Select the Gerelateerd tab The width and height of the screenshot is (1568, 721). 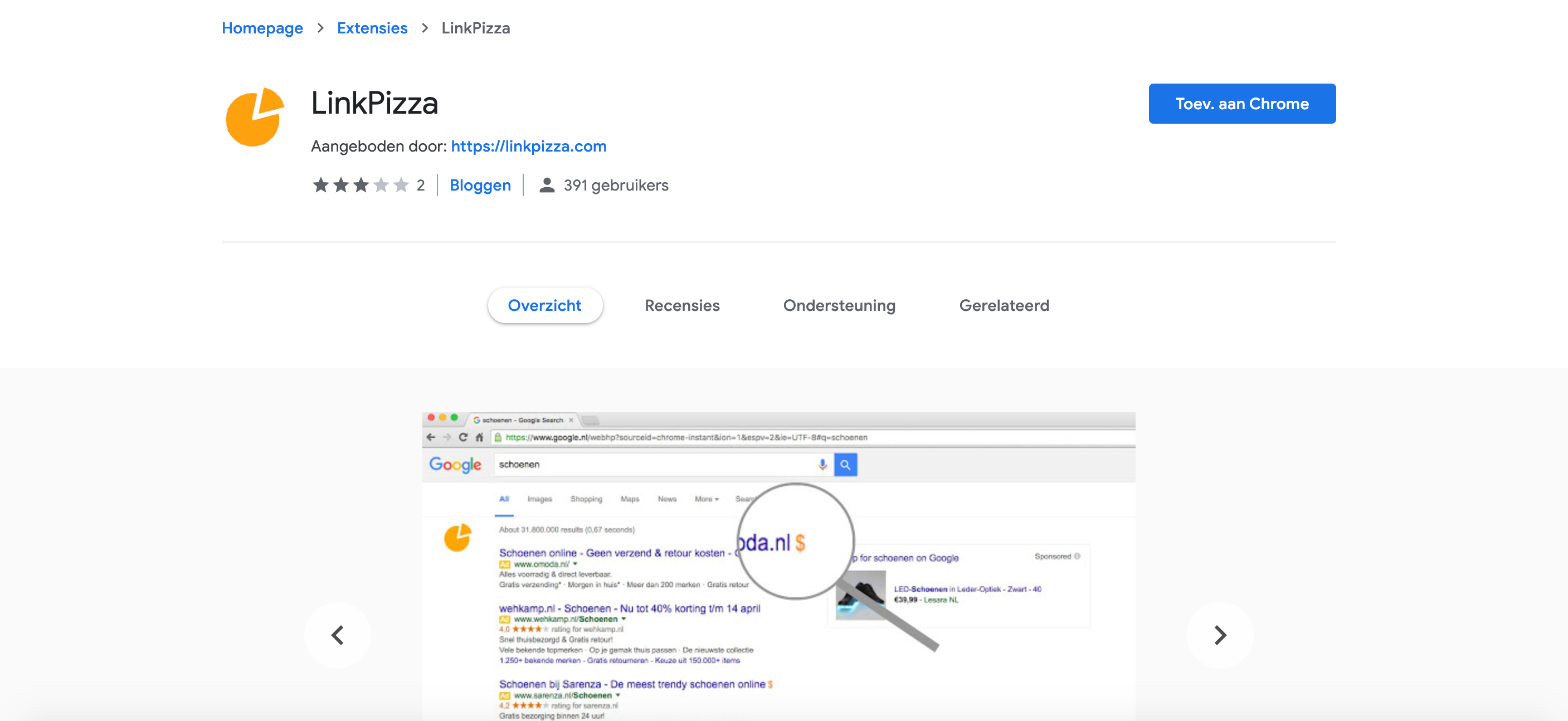pyautogui.click(x=1004, y=305)
